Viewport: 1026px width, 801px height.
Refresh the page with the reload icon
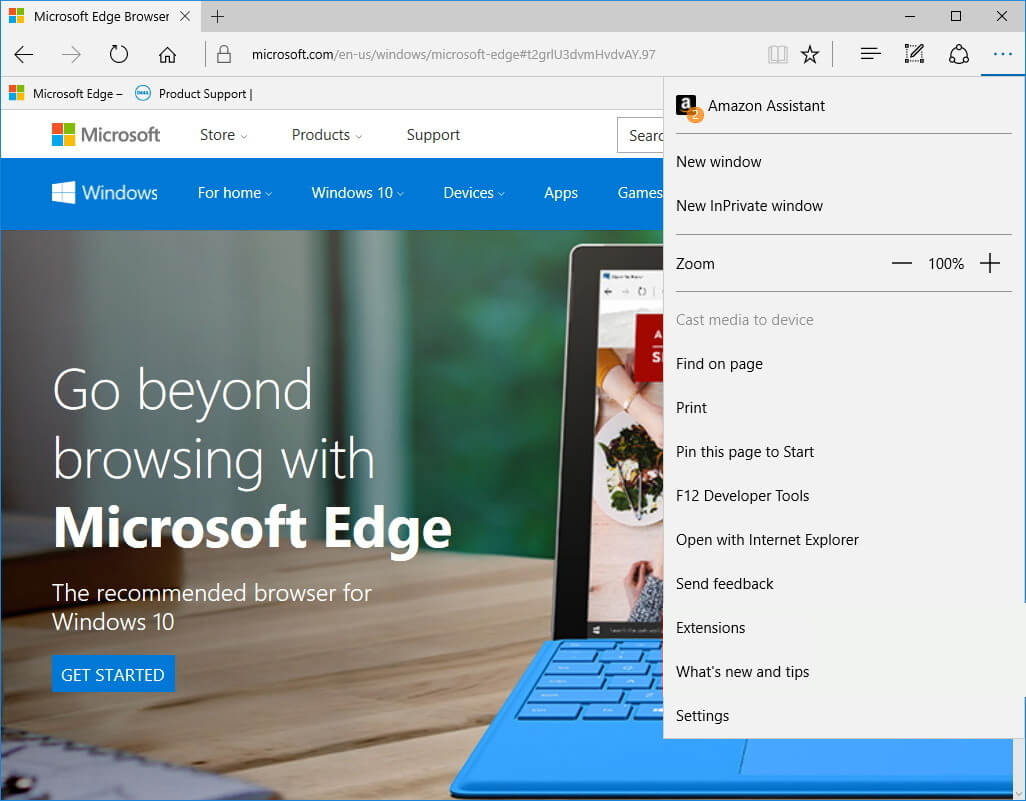coord(118,54)
